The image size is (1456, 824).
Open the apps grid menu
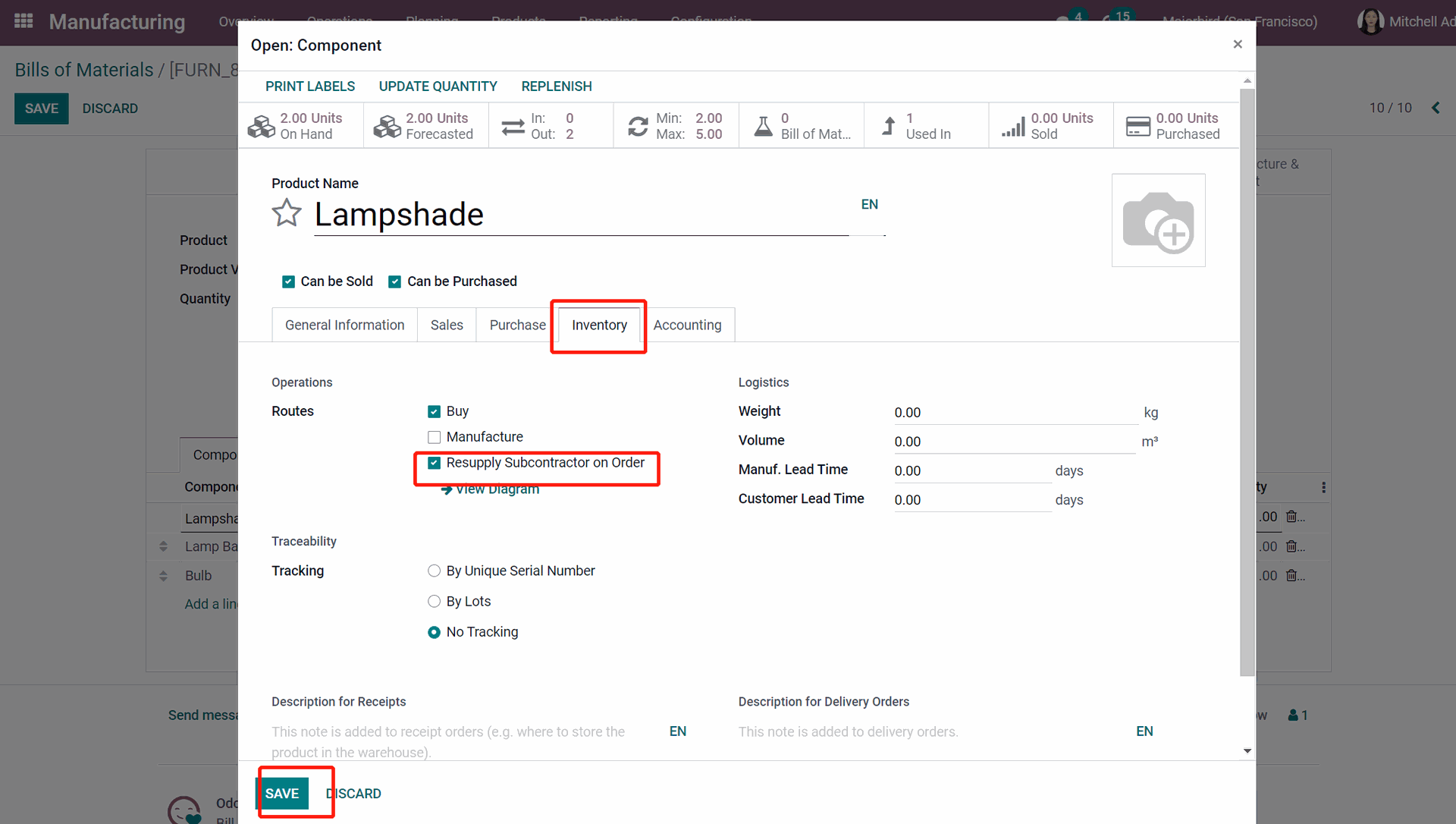[x=24, y=21]
